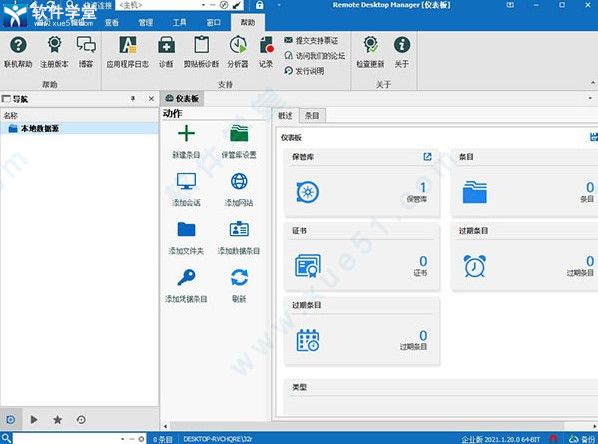
Task: Click 添加网站 add website globe icon
Action: pos(239,181)
